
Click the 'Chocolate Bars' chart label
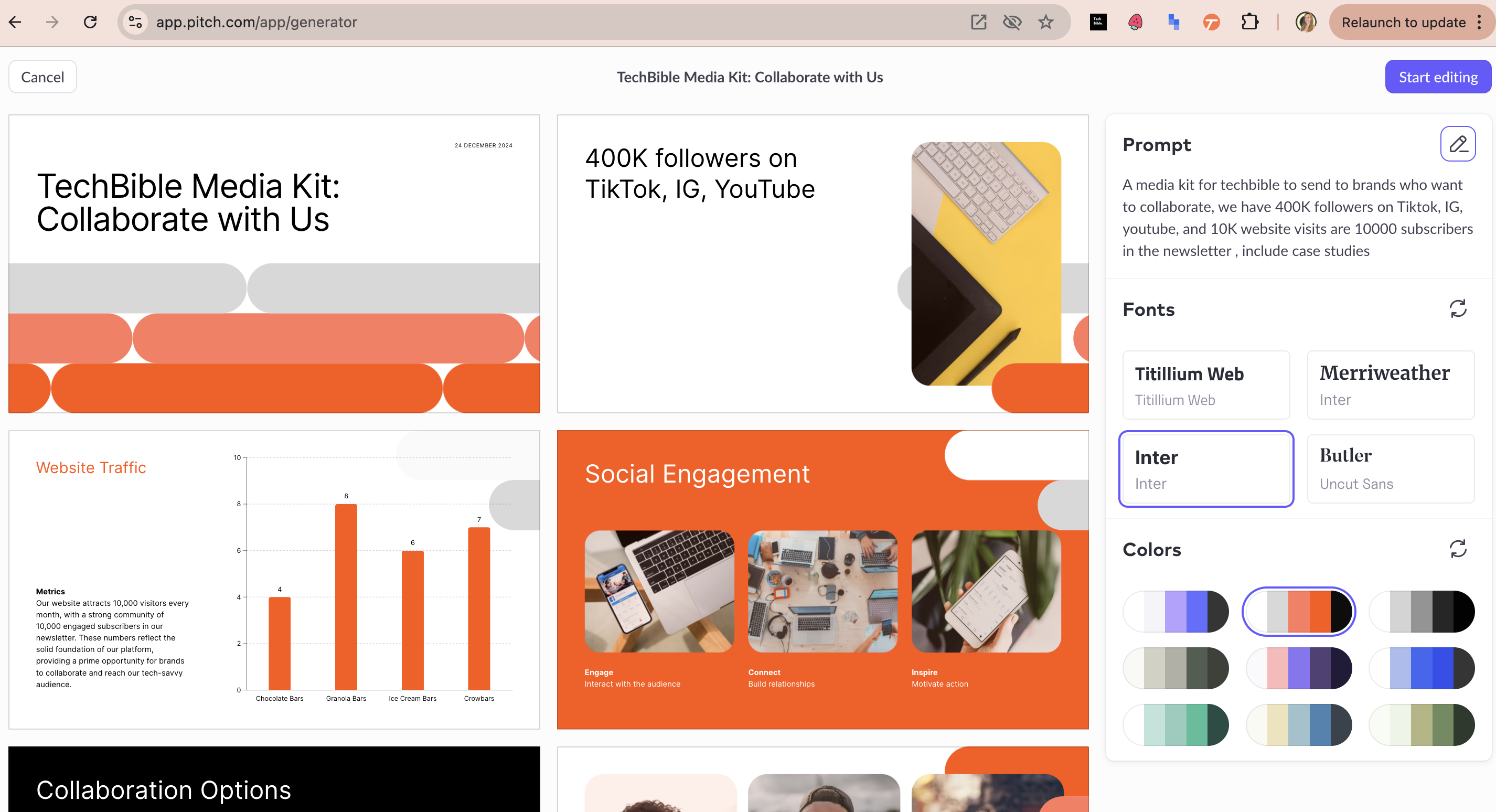click(x=280, y=698)
